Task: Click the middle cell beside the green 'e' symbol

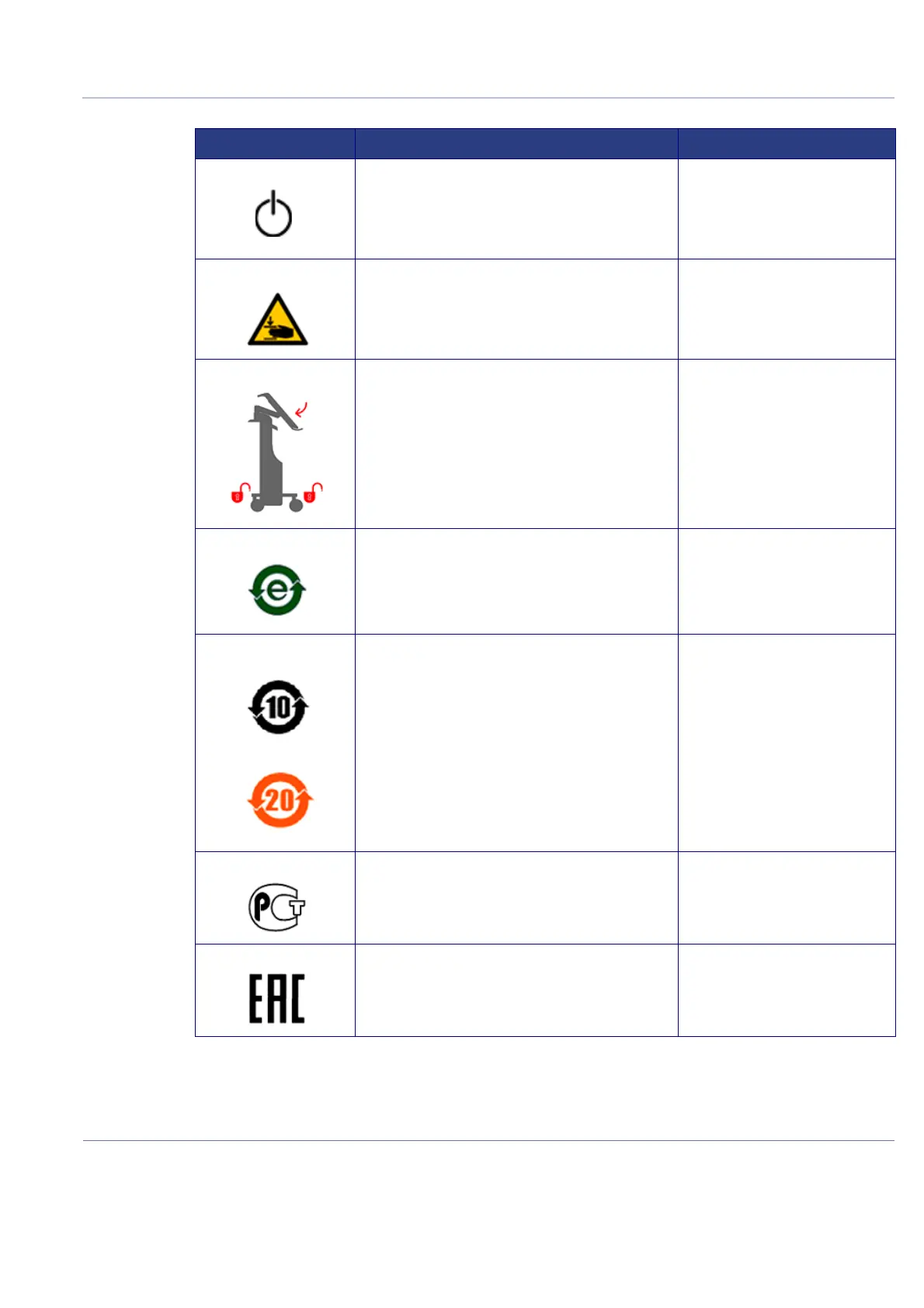Action: [x=516, y=582]
